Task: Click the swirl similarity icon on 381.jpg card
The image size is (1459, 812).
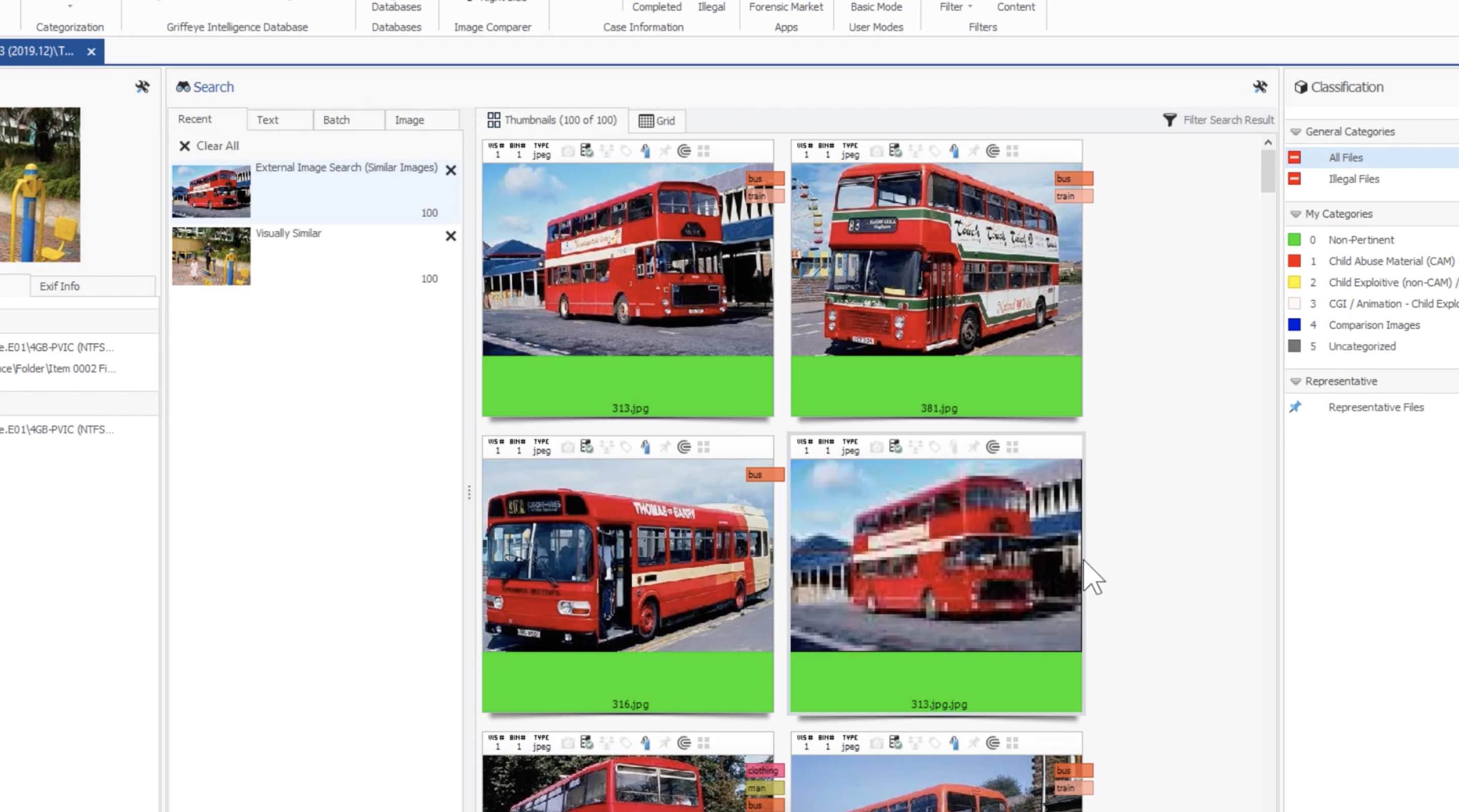Action: point(993,151)
